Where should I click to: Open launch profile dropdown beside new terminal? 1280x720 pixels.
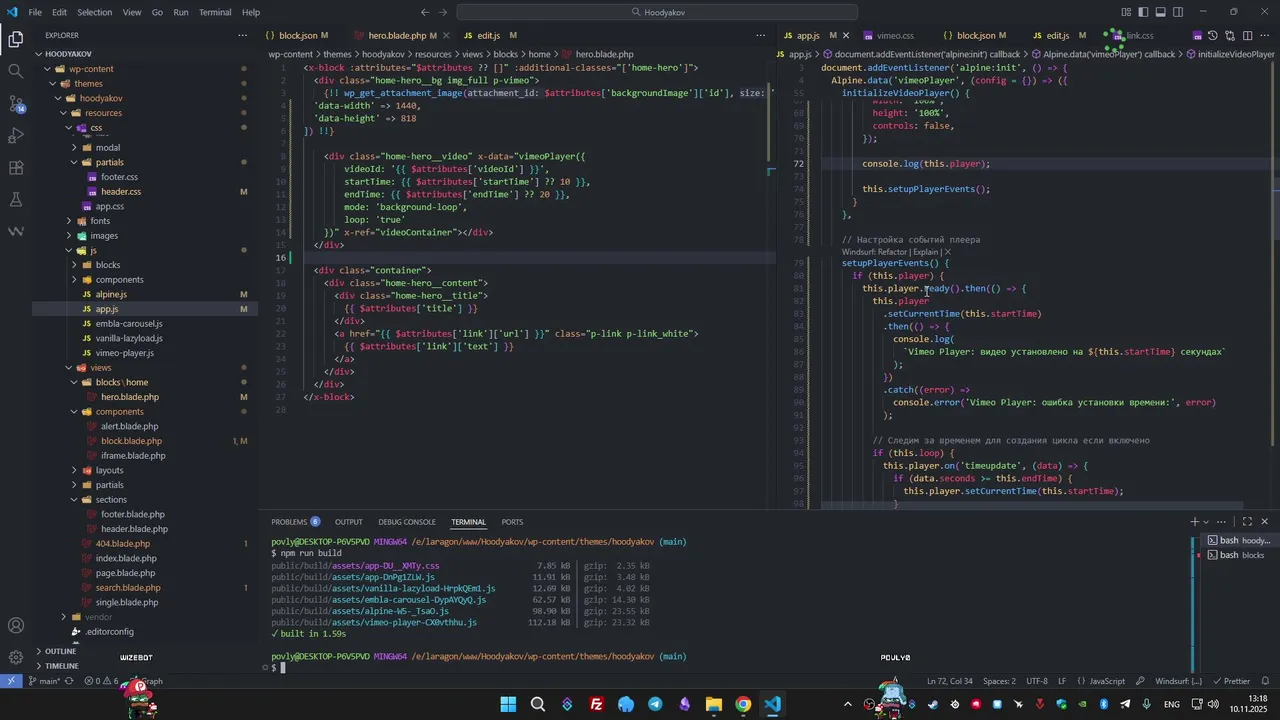[1206, 522]
